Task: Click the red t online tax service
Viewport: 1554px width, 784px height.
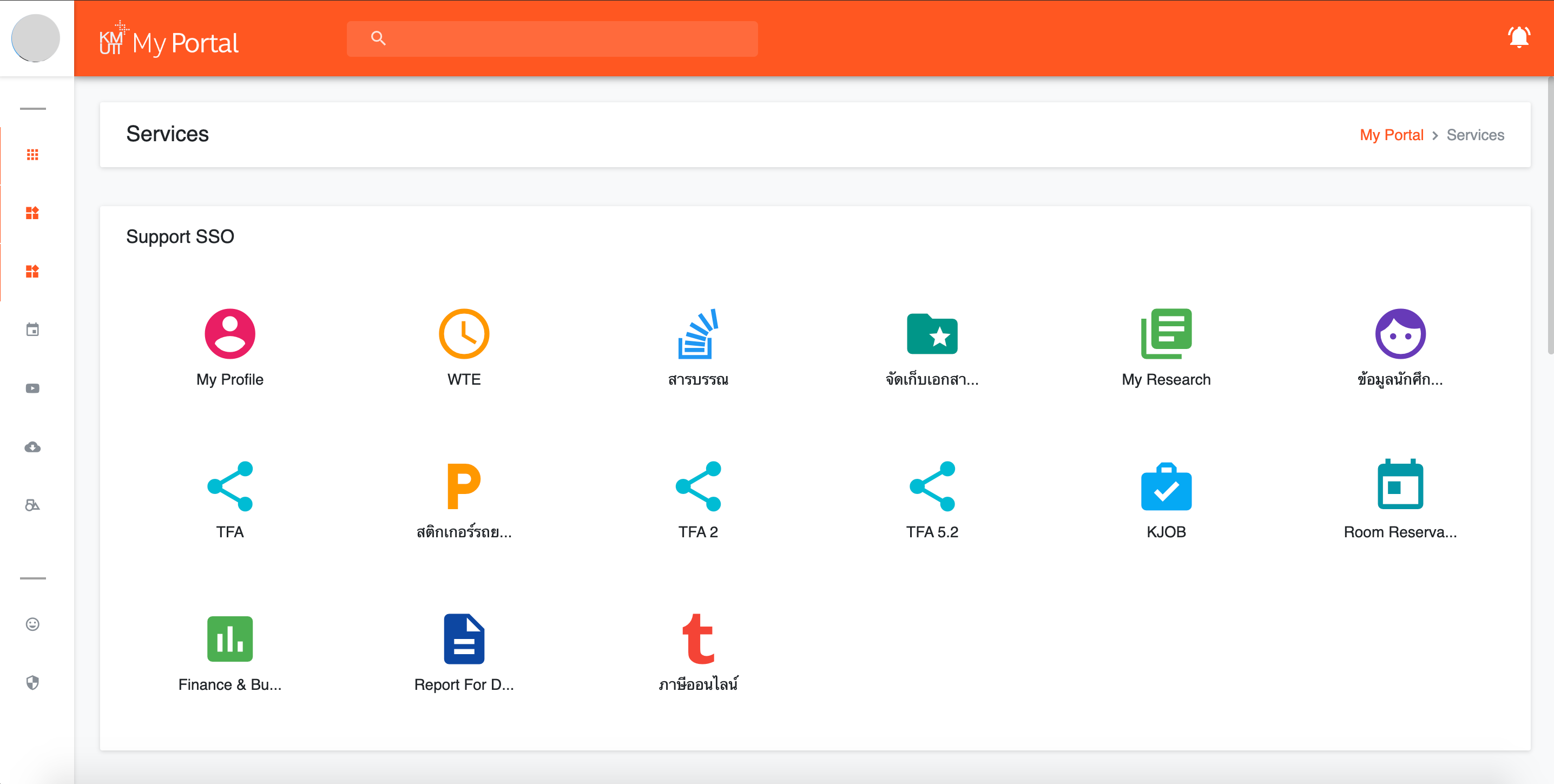Action: tap(698, 639)
